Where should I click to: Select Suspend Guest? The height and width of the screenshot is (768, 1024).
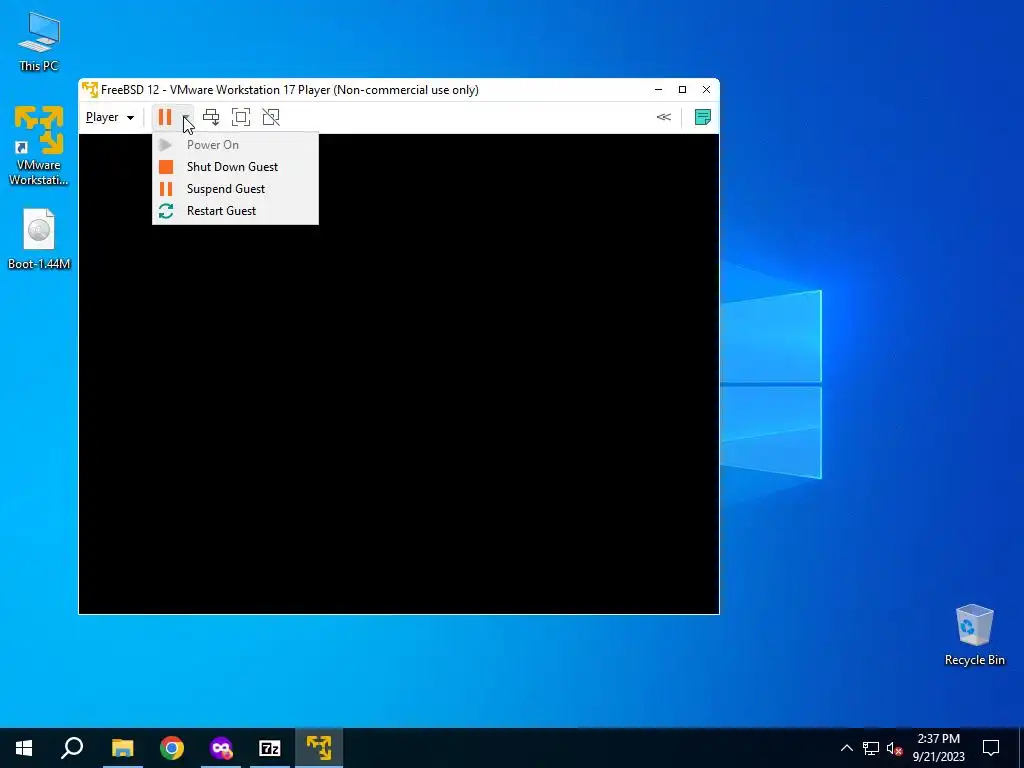pyautogui.click(x=235, y=189)
